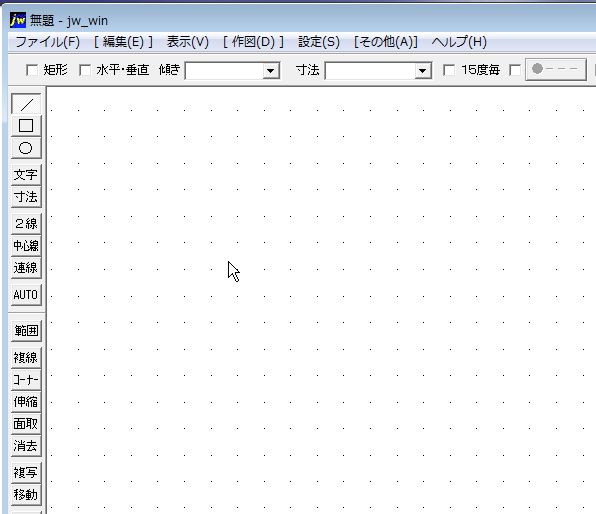Image resolution: width=596 pixels, height=514 pixels.
Task: Select the line drawing tool
Action: pyautogui.click(x=26, y=104)
